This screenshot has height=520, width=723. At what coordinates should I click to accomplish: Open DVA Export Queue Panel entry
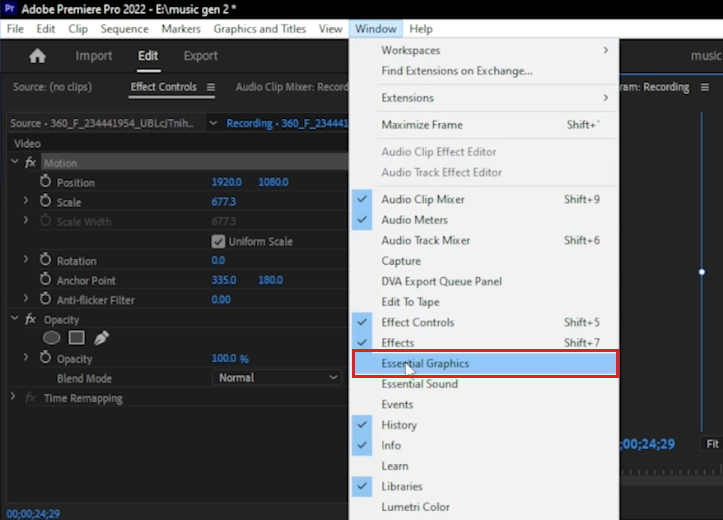click(484, 281)
